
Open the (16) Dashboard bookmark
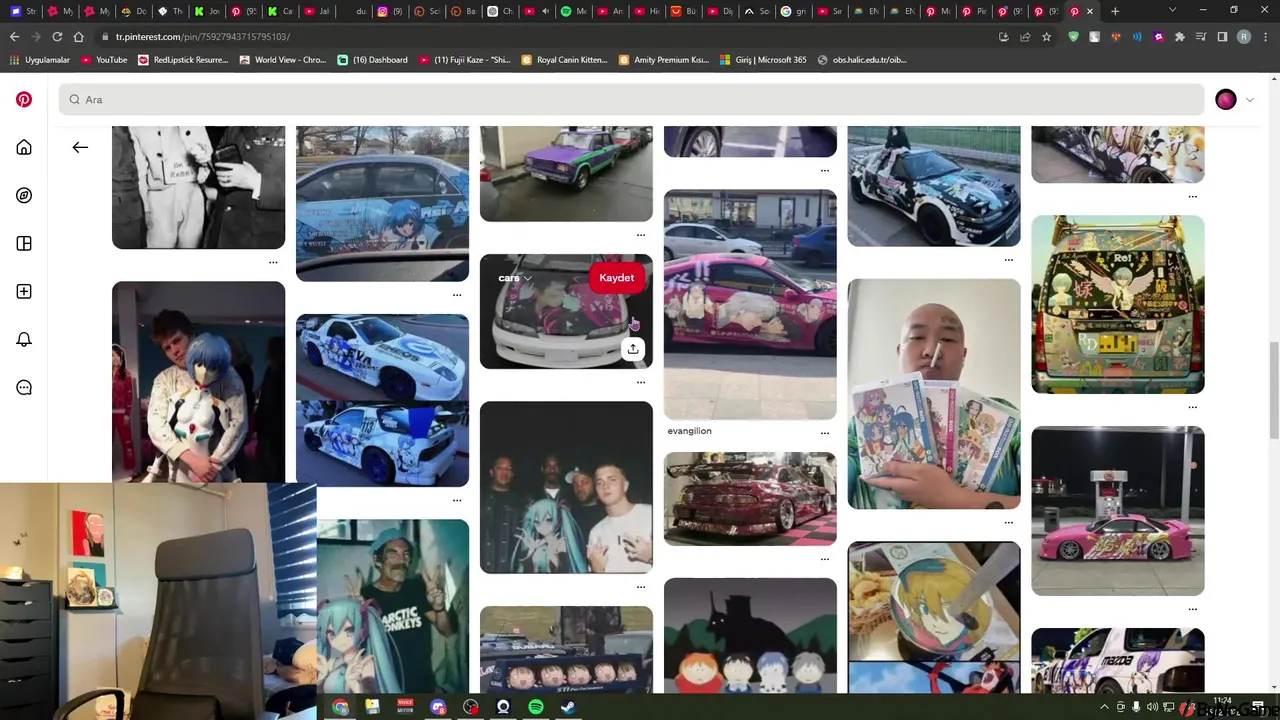point(373,60)
